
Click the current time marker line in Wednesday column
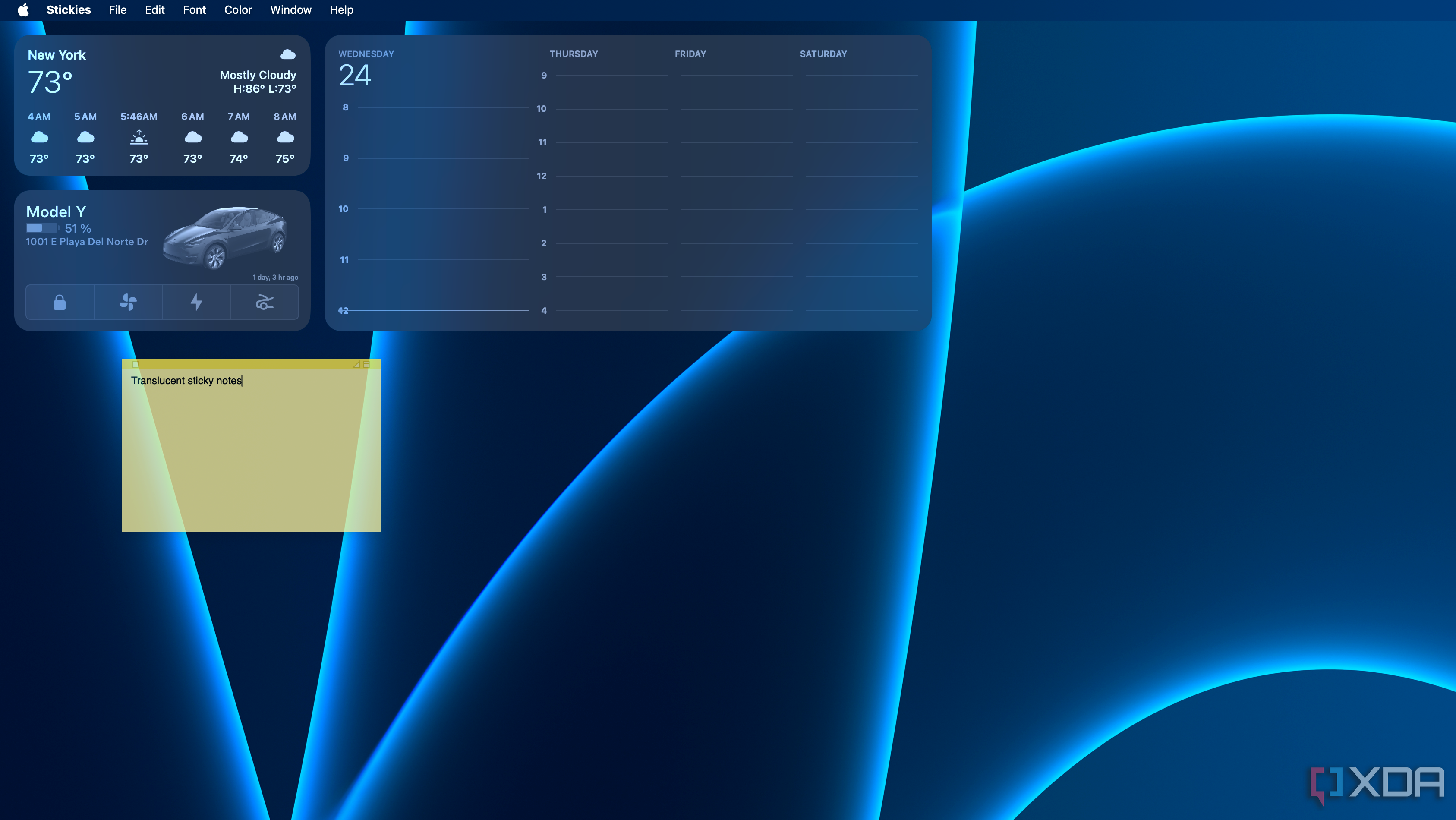[434, 310]
